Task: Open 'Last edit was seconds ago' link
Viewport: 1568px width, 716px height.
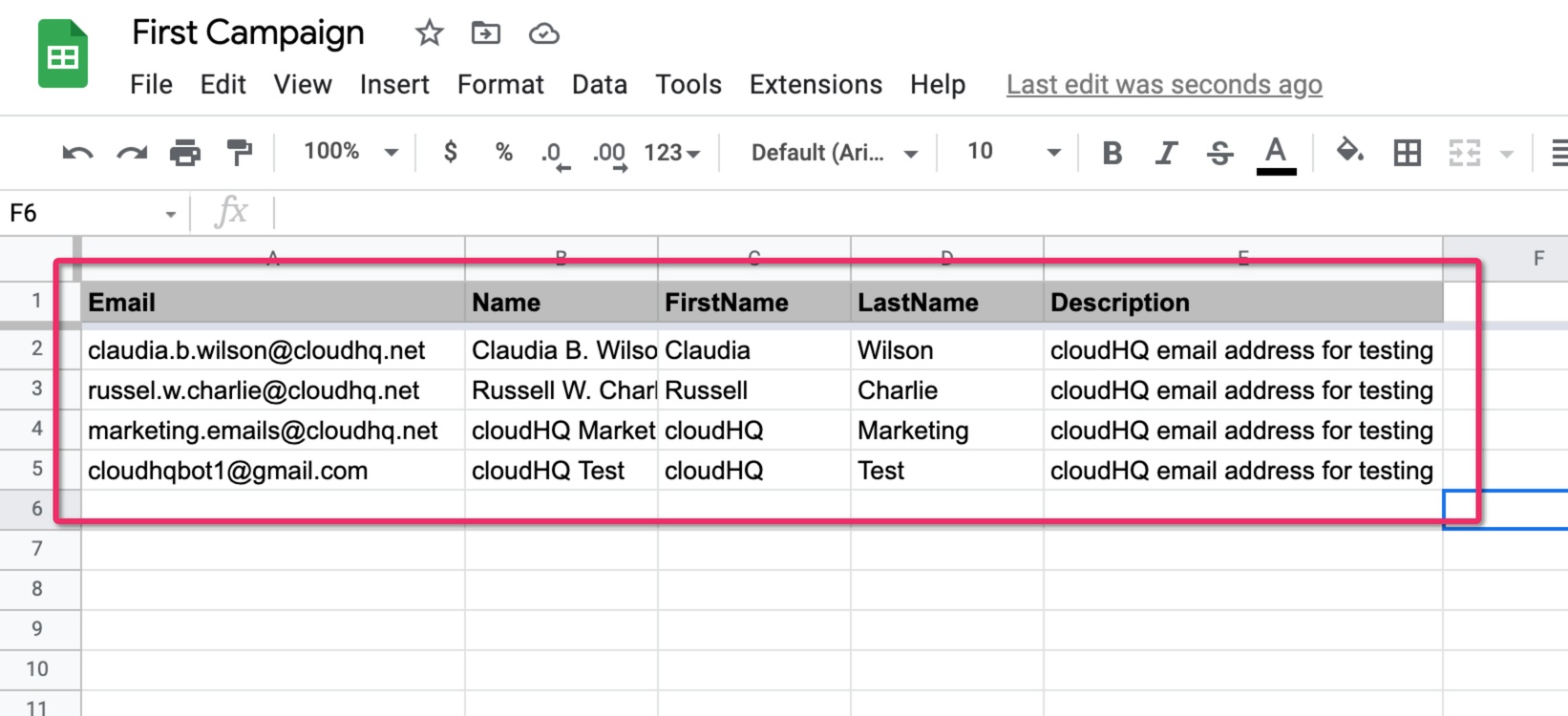Action: (x=1164, y=85)
